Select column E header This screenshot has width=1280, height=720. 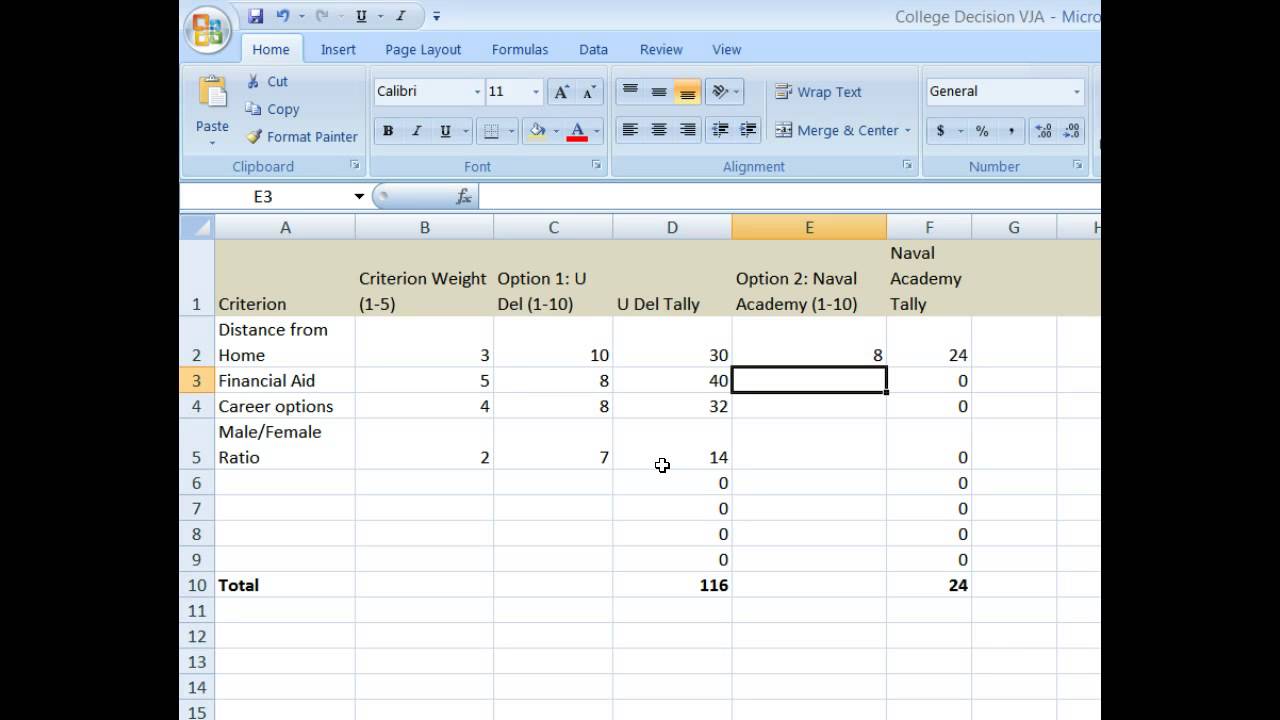809,227
